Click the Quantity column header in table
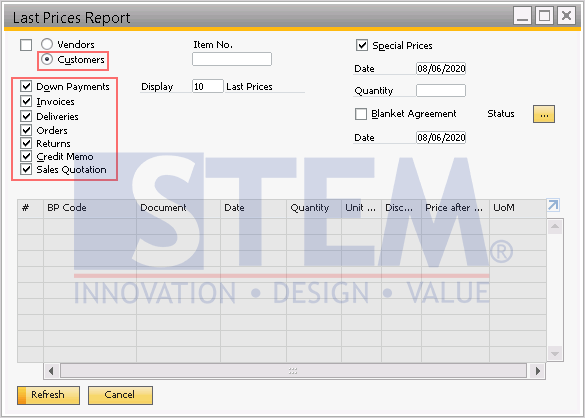Viewport: 585px width, 418px height. pos(314,208)
